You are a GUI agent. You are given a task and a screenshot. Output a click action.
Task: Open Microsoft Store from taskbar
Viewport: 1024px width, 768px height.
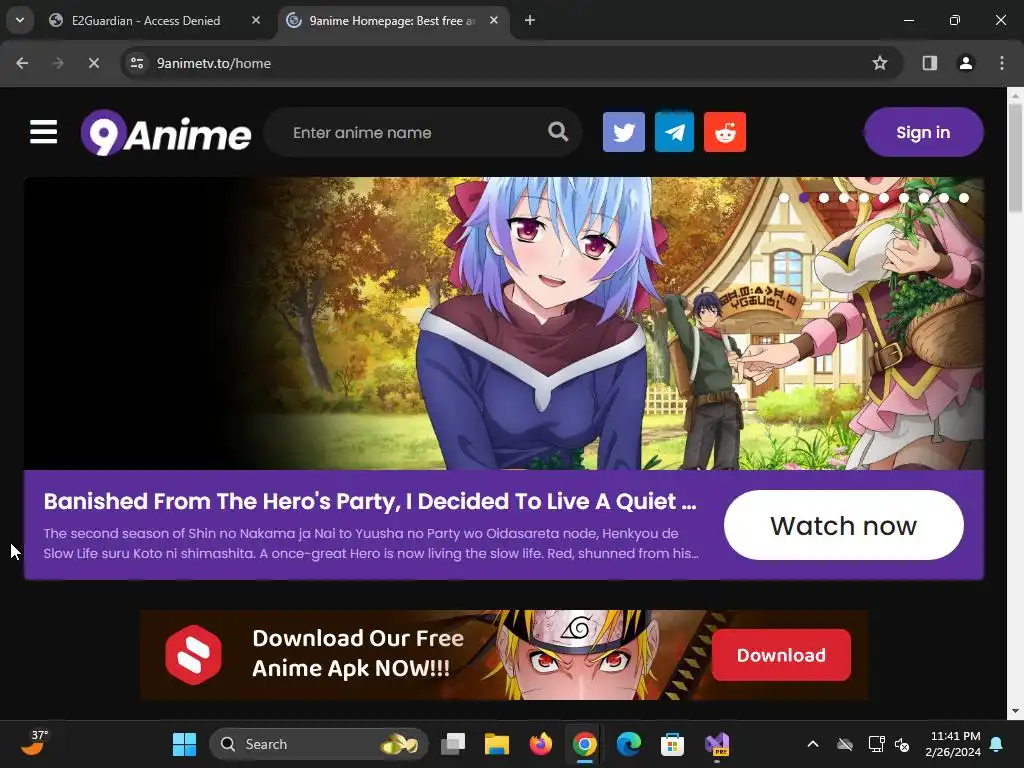click(672, 744)
